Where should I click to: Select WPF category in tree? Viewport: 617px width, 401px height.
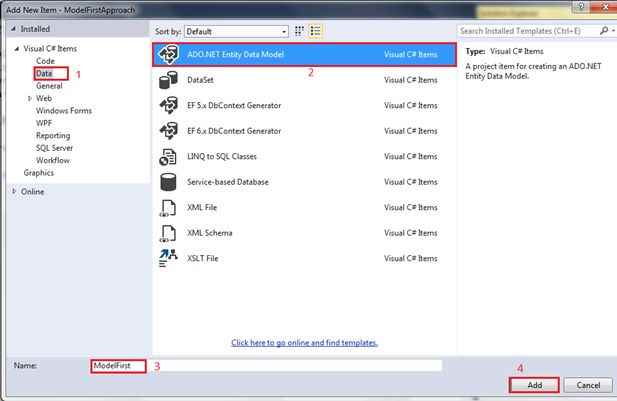(44, 123)
